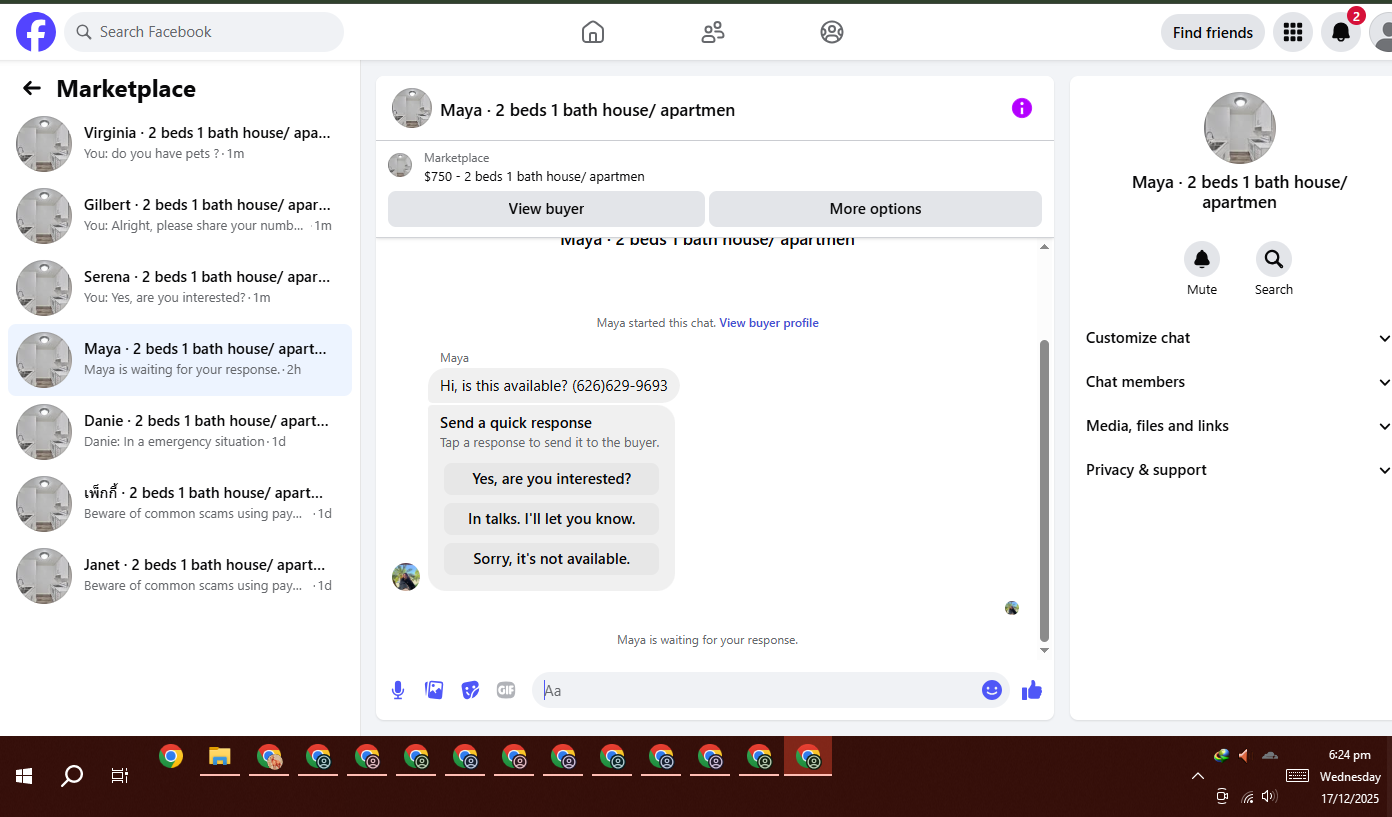Click the chat header title Maya · 2 beds
Image resolution: width=1392 pixels, height=817 pixels.
588,110
